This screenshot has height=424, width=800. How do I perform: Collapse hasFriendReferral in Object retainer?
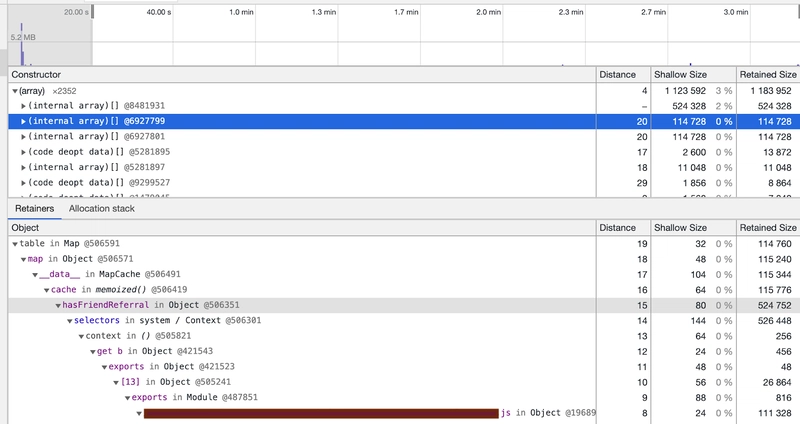click(x=57, y=305)
